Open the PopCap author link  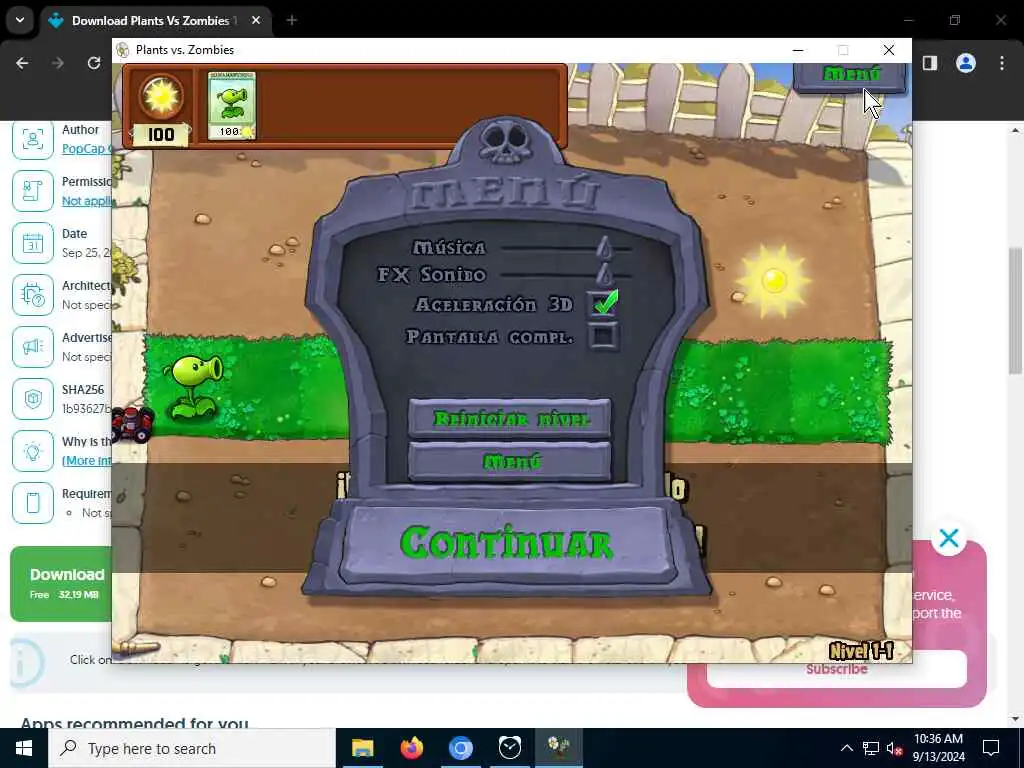88,148
